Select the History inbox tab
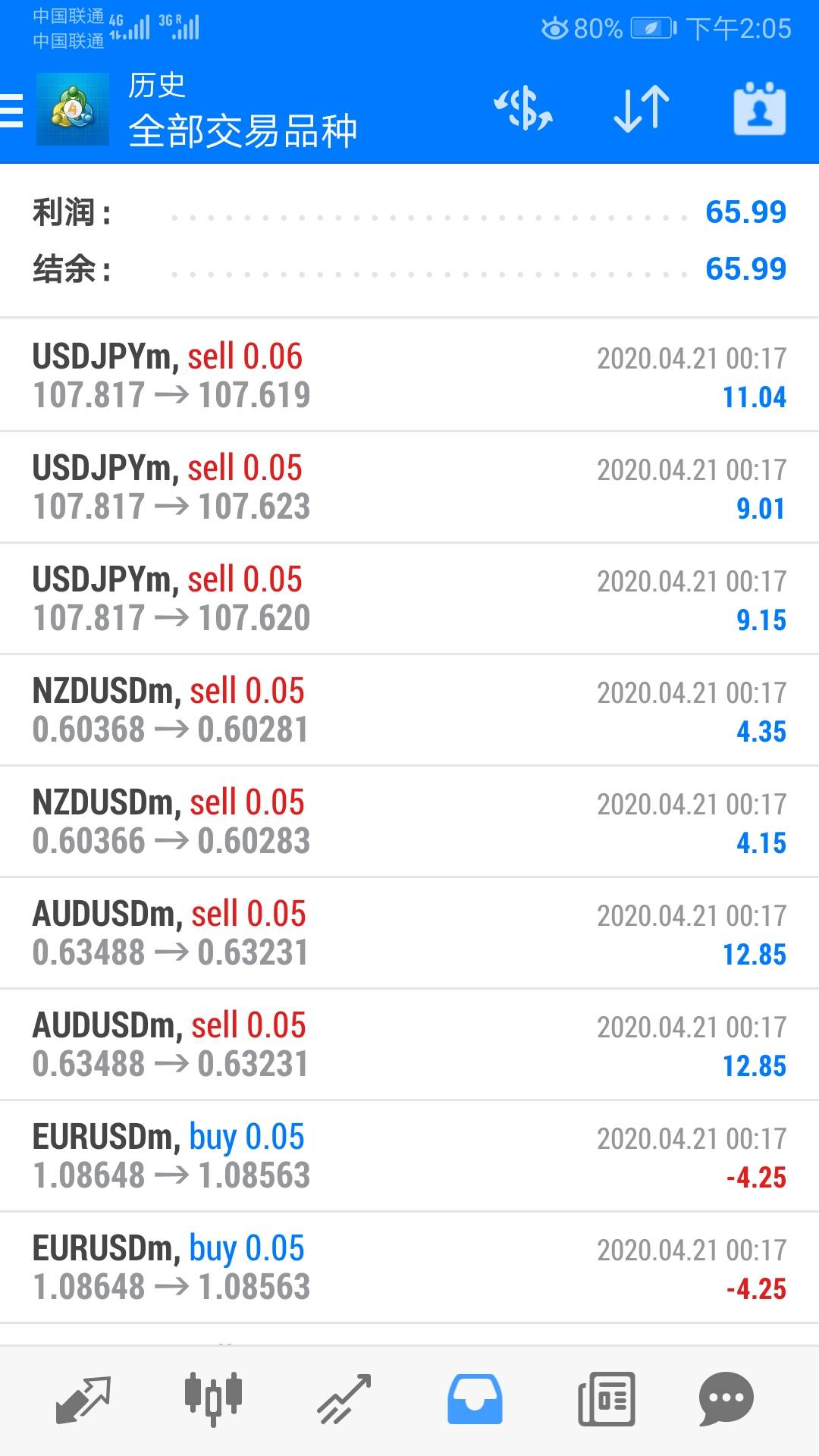 pyautogui.click(x=475, y=1398)
